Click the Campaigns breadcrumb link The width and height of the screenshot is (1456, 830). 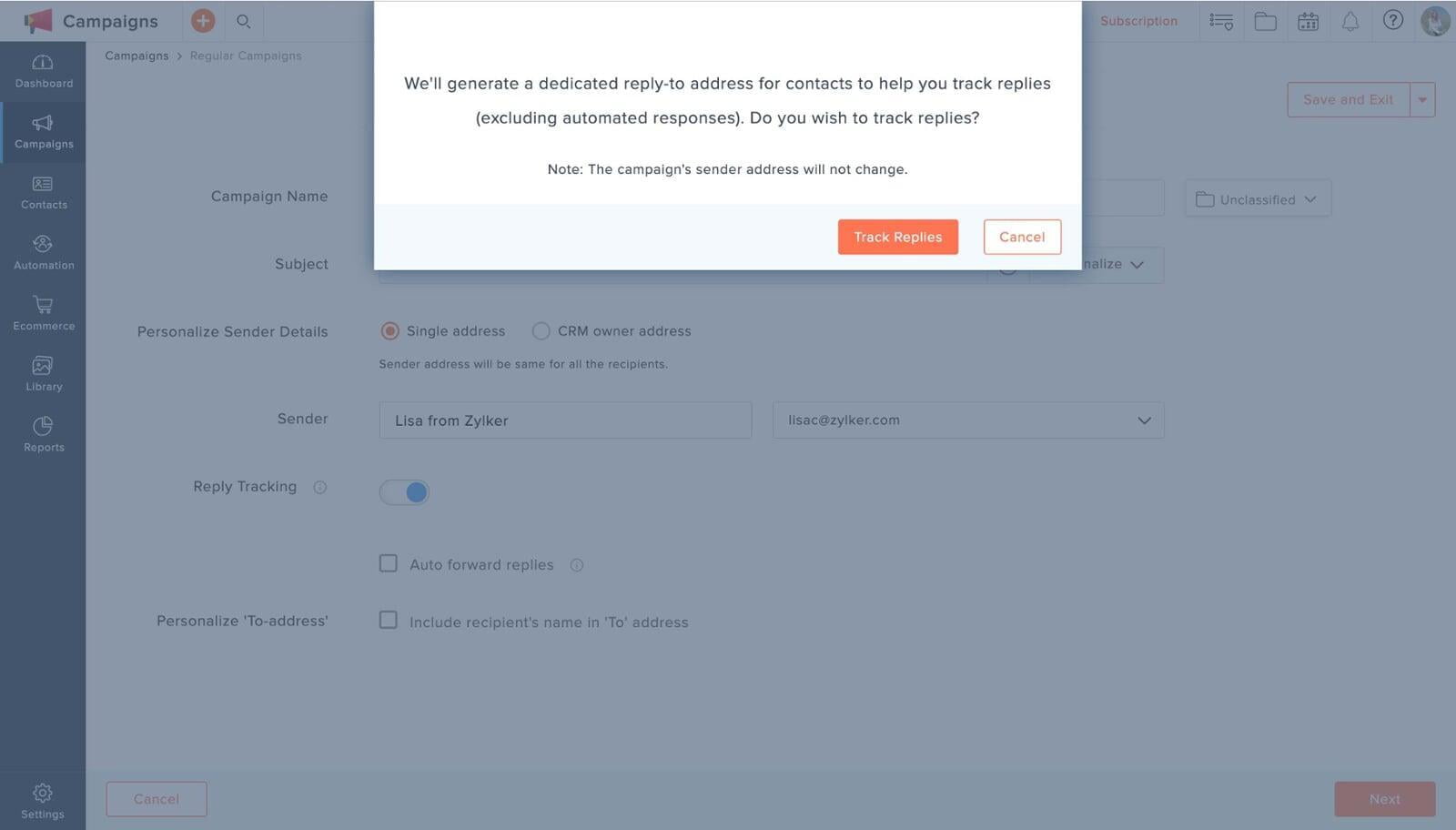pos(136,56)
